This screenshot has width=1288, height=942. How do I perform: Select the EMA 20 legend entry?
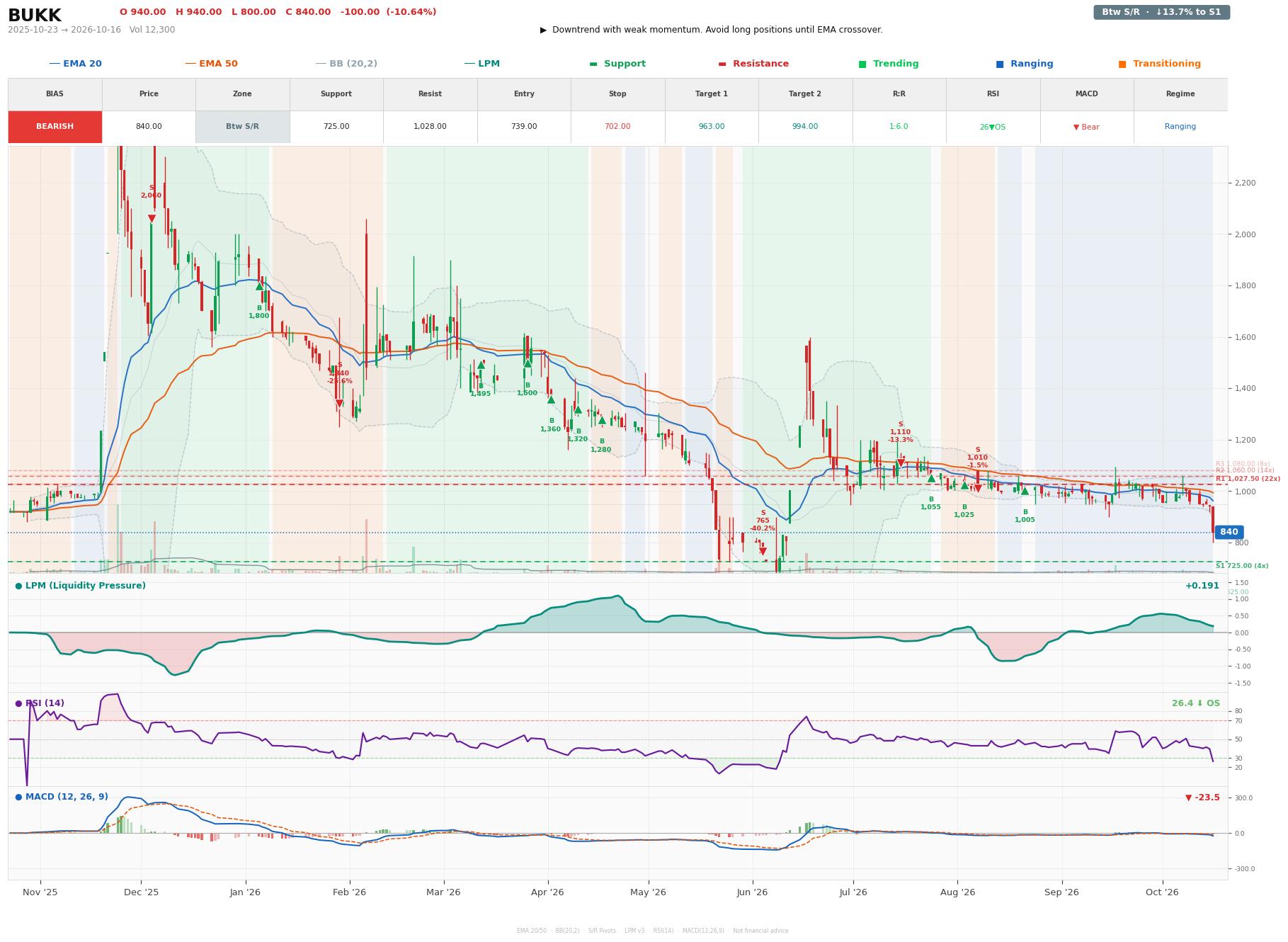click(x=75, y=64)
